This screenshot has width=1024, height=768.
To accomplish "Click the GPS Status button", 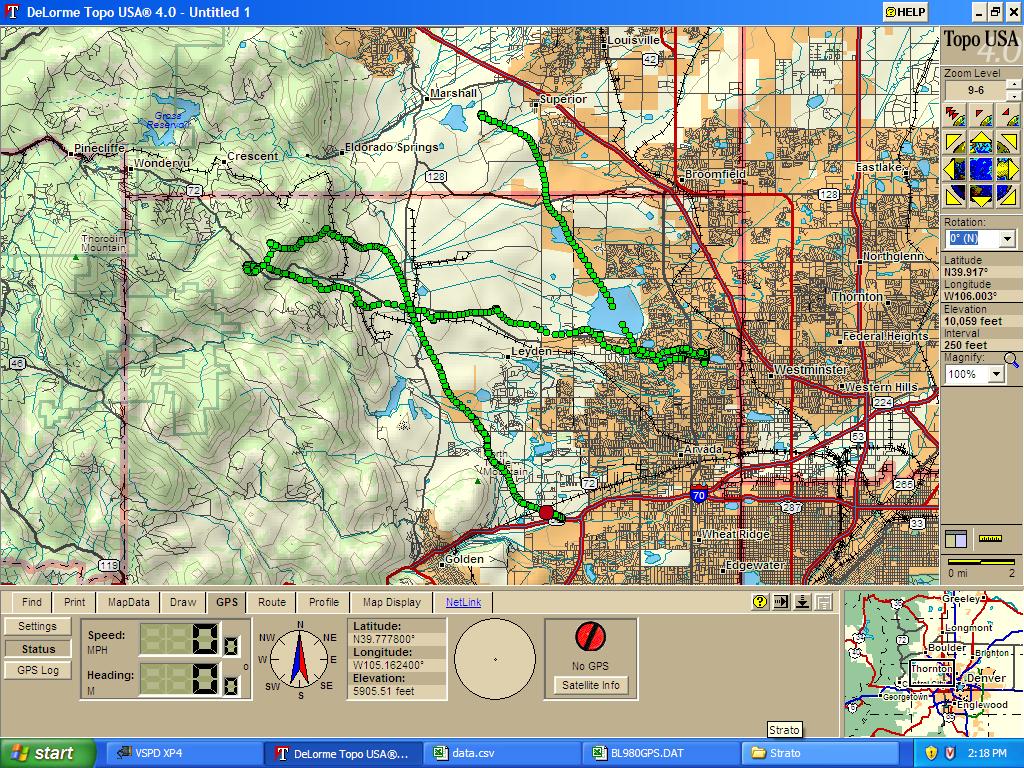I will coord(38,648).
